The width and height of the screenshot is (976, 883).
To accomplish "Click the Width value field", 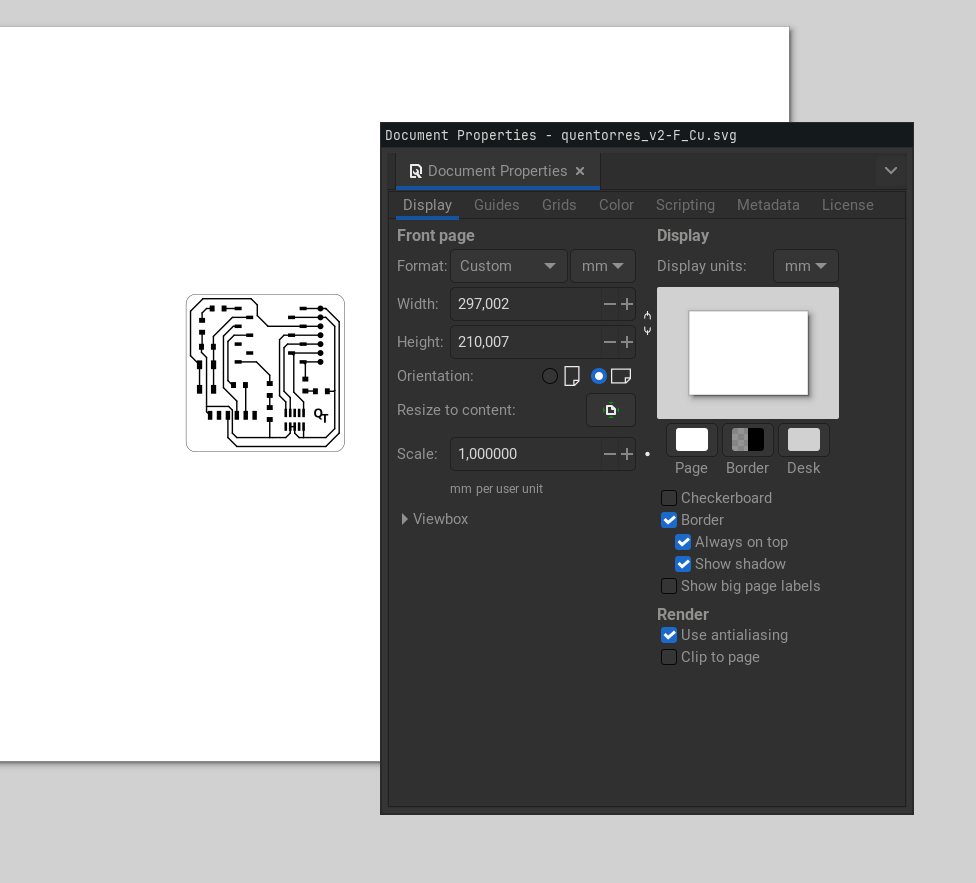I will tap(526, 304).
